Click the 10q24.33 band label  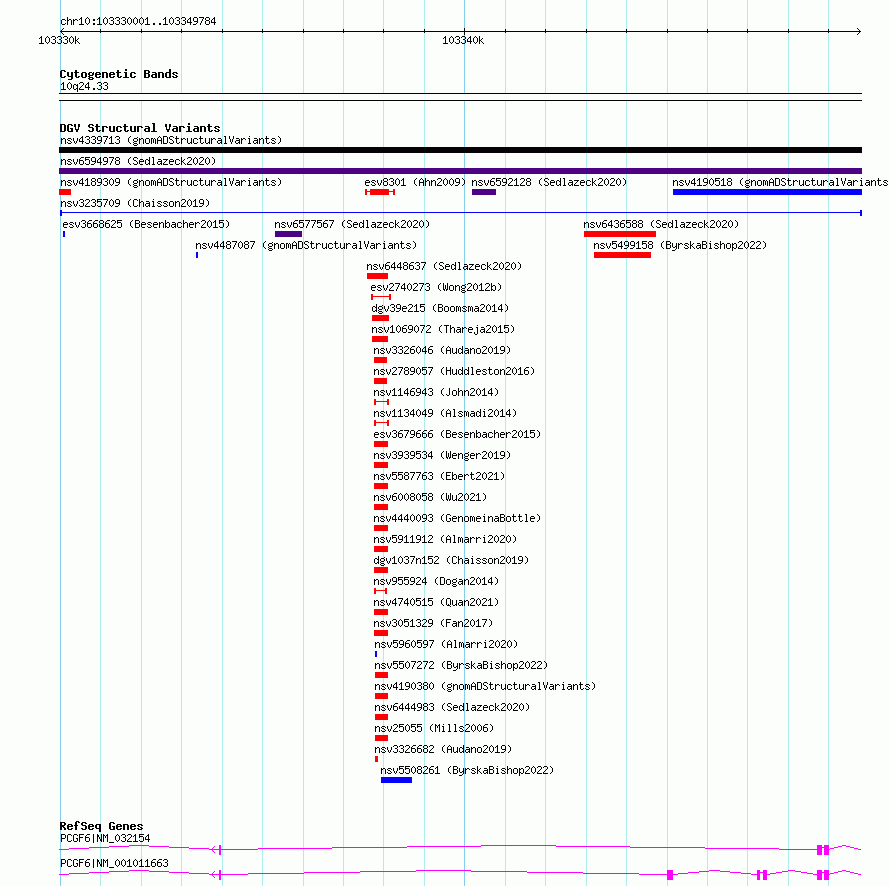point(84,86)
